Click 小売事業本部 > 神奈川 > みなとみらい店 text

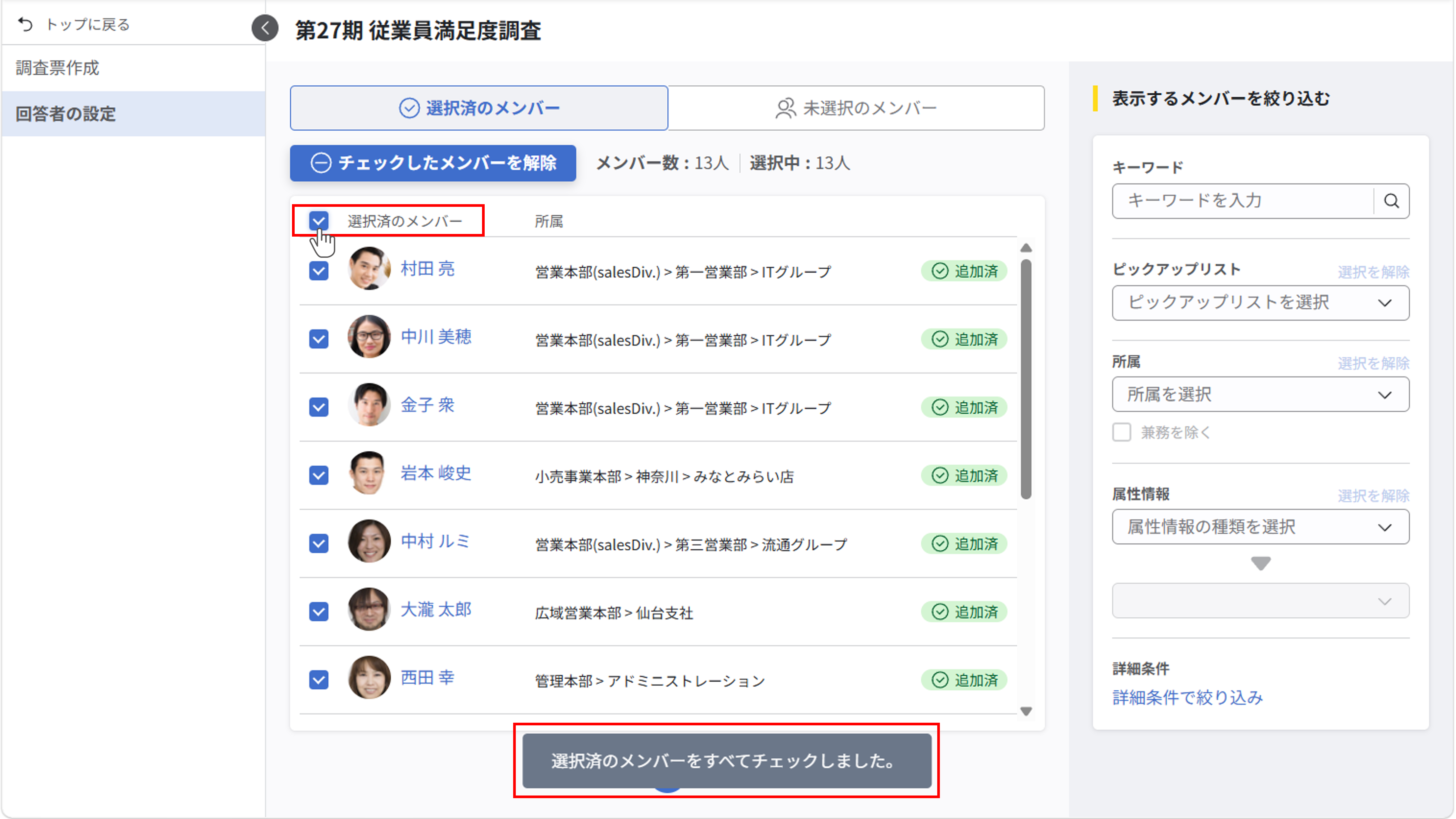click(664, 477)
